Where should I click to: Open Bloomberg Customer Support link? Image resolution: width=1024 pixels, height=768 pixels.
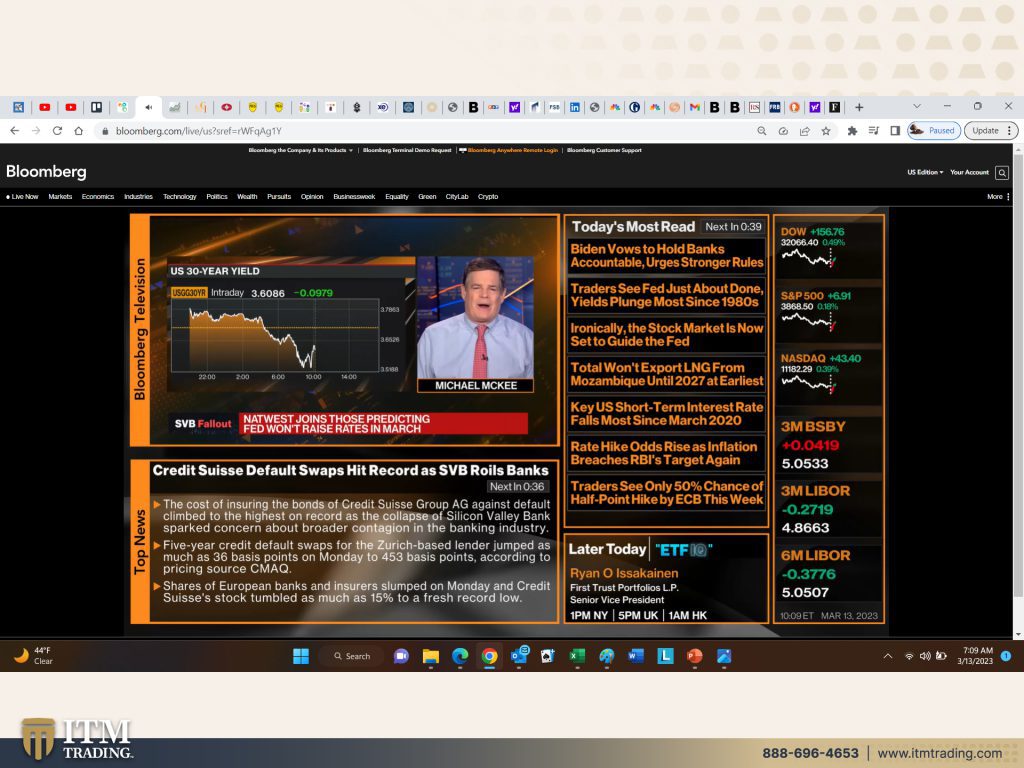(604, 150)
